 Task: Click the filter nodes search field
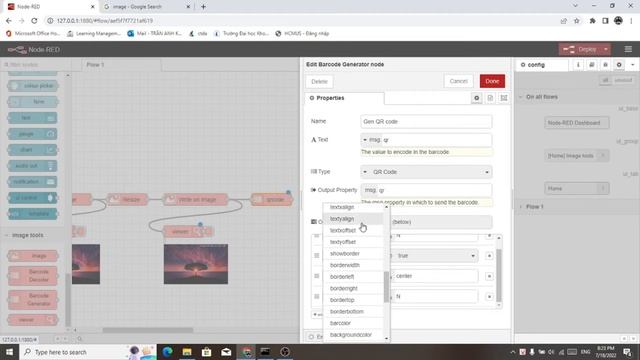36,65
